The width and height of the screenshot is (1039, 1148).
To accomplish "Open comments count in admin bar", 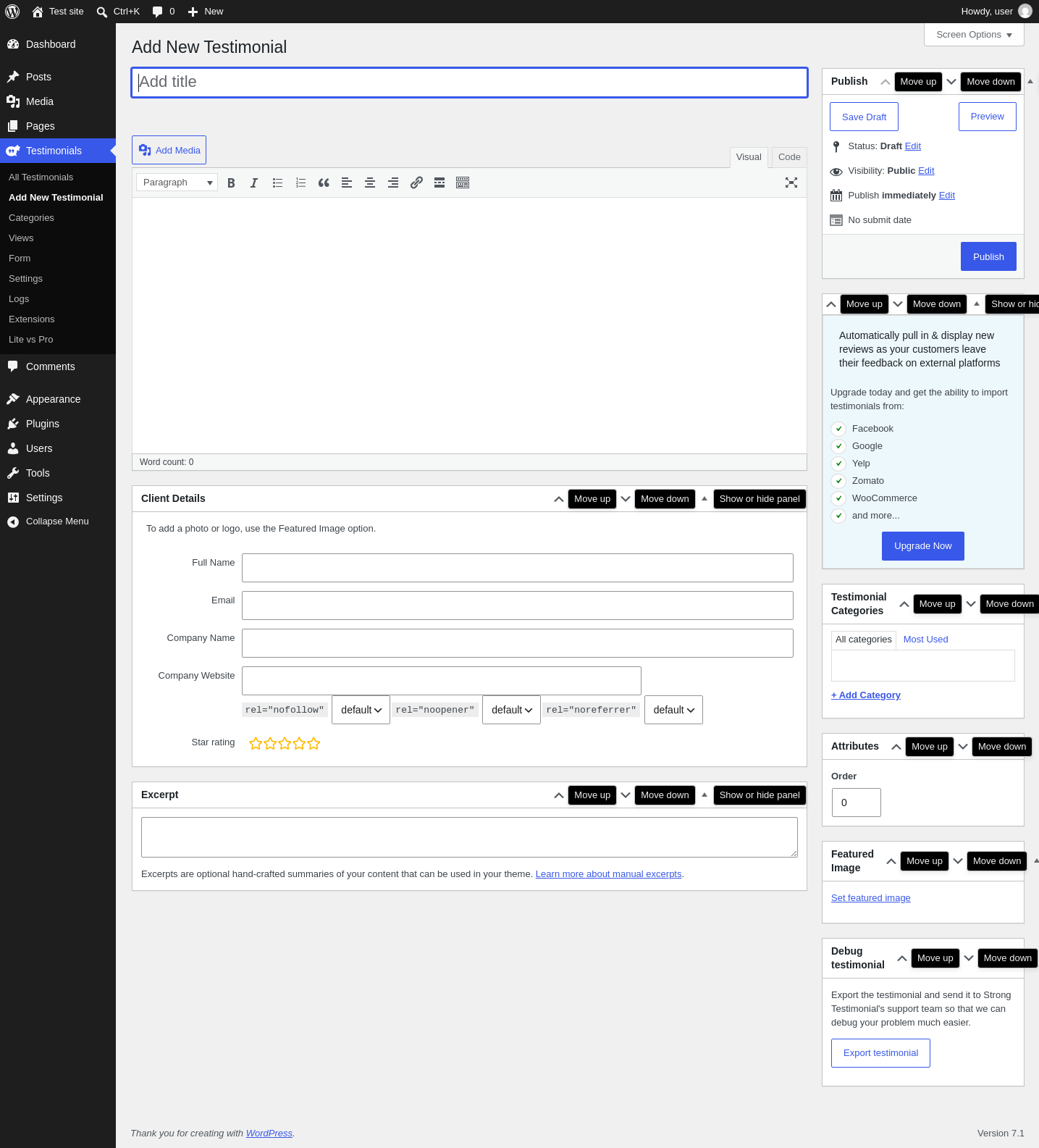I will tap(164, 12).
